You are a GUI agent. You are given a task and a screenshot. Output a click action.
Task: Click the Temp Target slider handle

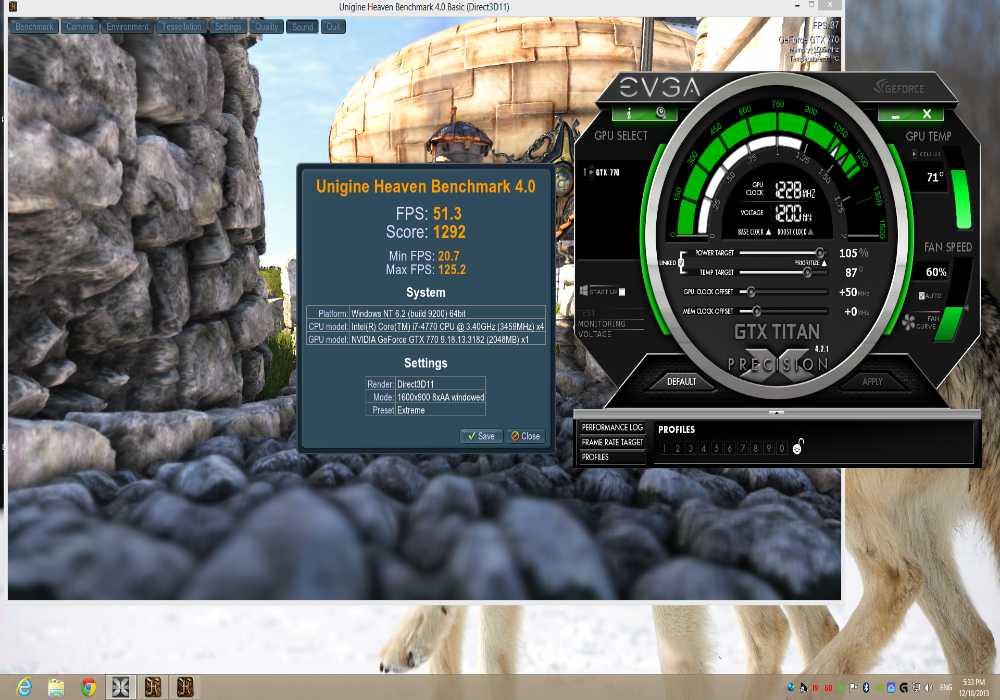pos(807,272)
